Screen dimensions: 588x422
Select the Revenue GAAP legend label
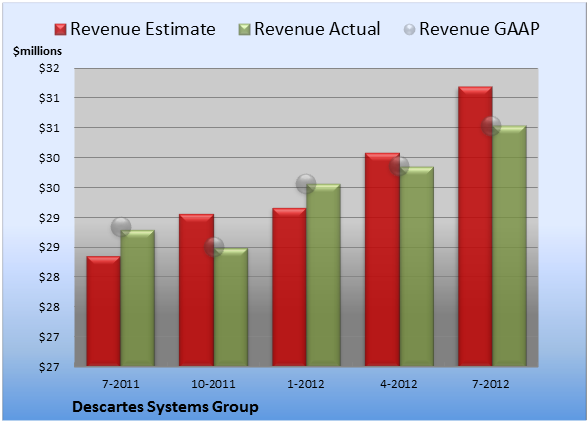coord(479,29)
